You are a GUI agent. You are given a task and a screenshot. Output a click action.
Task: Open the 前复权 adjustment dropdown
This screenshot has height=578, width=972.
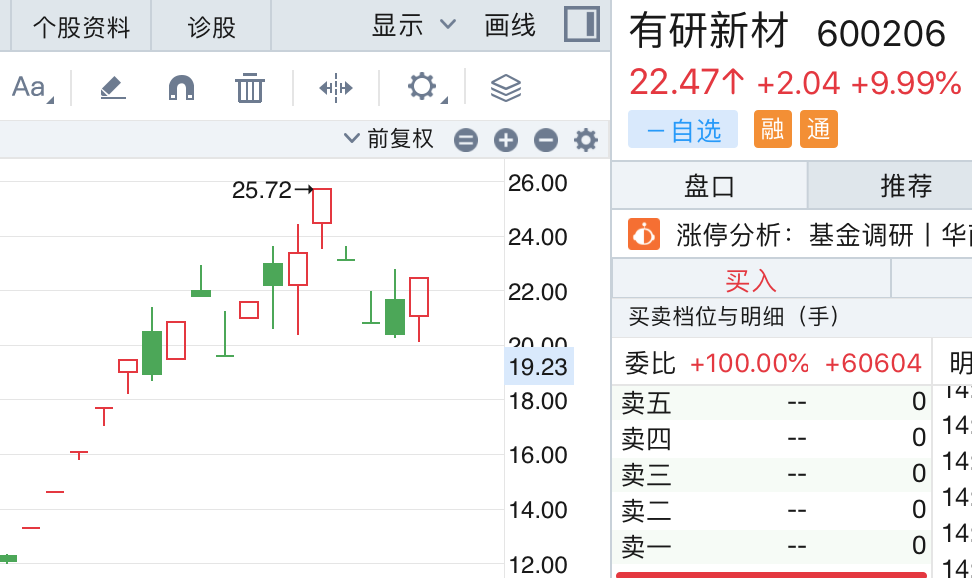[x=389, y=139]
